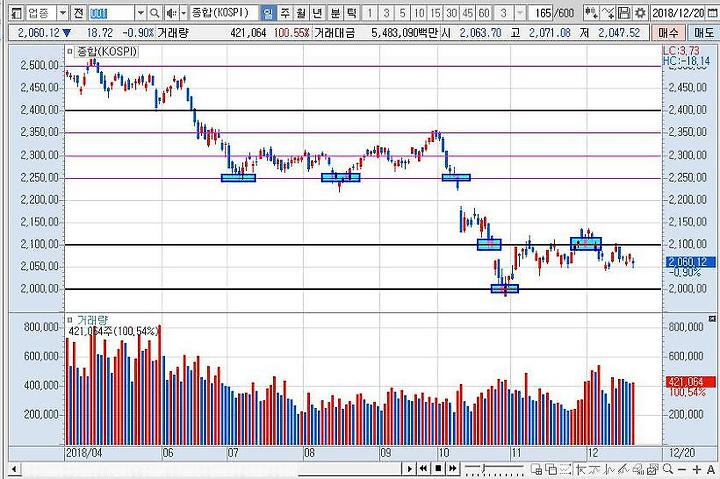Click the 1-minute interval button
This screenshot has height=479, width=720.
point(370,13)
